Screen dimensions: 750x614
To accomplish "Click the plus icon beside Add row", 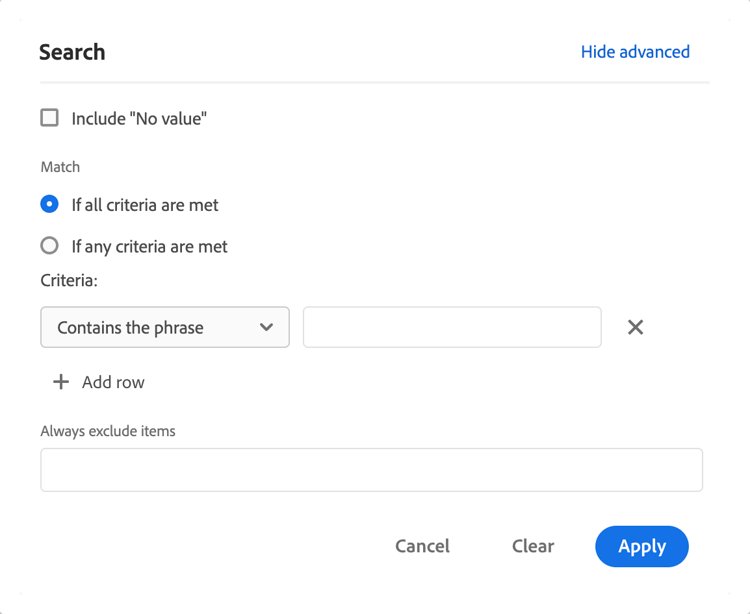I will pos(61,382).
